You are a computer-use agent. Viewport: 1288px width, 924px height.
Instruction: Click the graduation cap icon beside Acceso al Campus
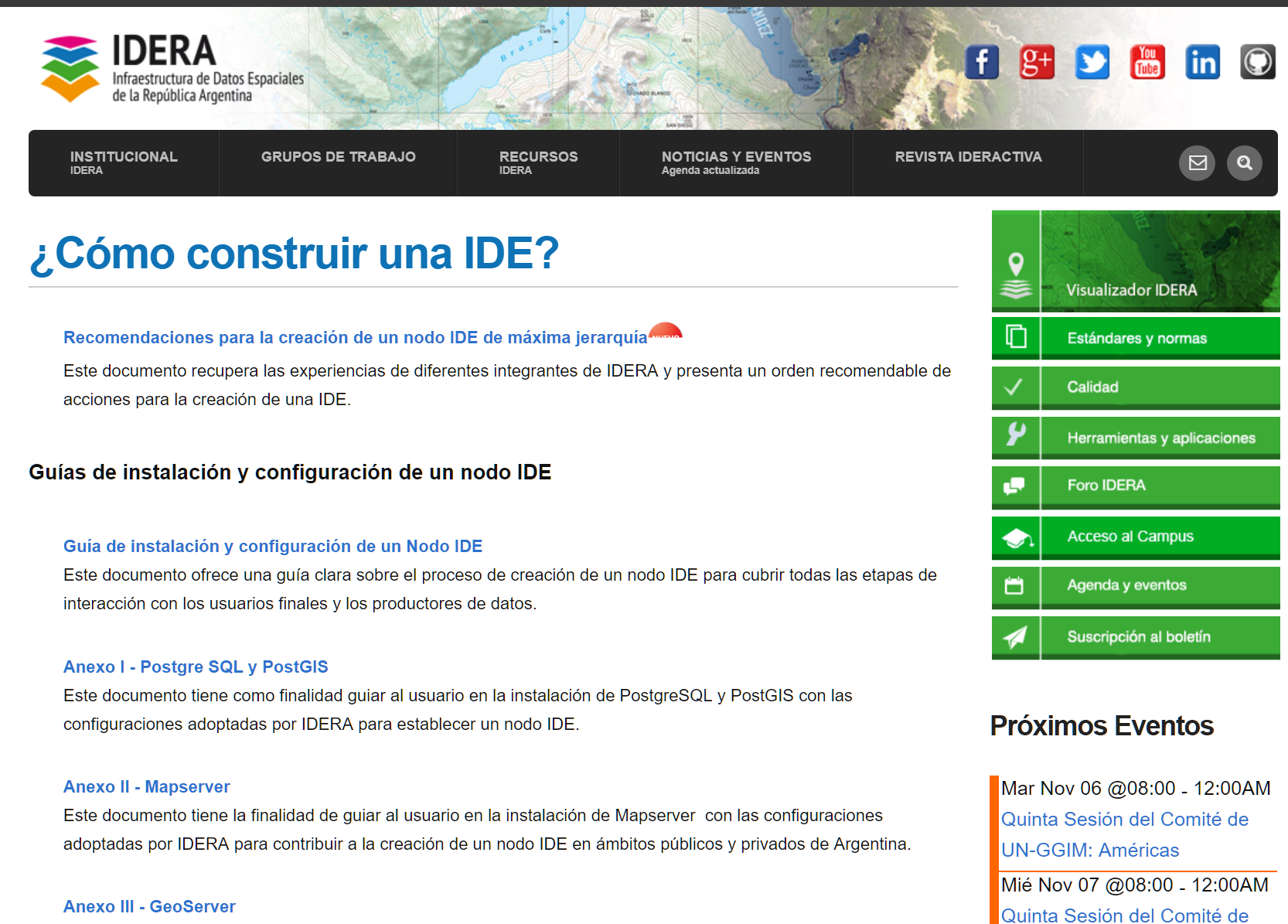pyautogui.click(x=1017, y=537)
